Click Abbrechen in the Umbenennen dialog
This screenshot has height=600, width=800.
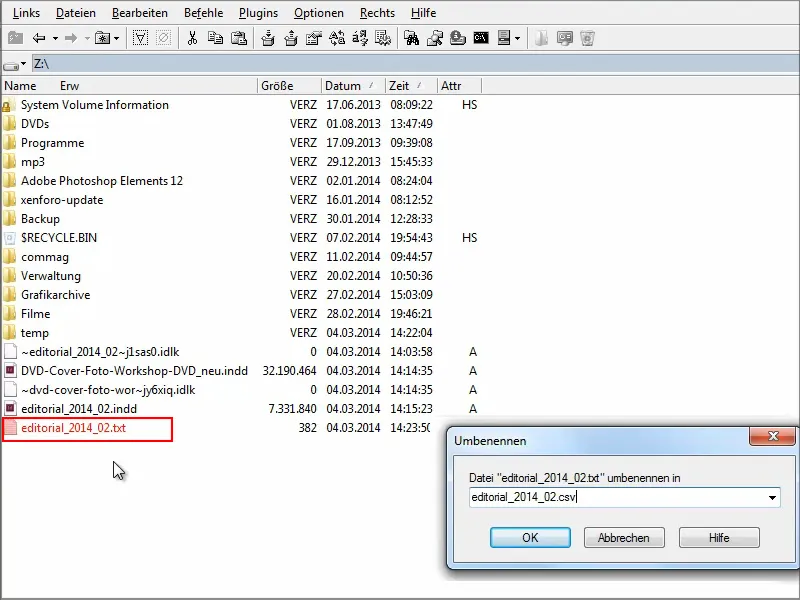(624, 538)
